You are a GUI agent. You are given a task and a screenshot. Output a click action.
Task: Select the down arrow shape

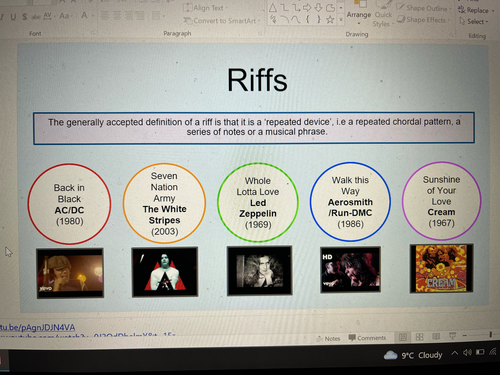(x=319, y=8)
